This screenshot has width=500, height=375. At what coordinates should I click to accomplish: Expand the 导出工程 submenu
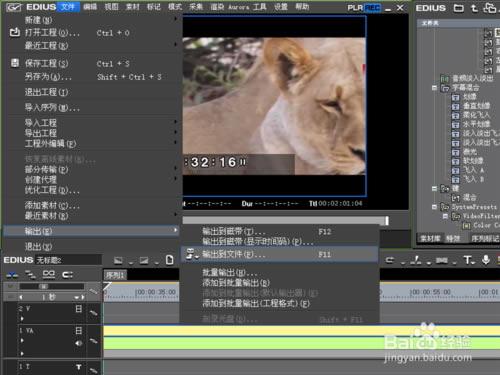(x=175, y=132)
